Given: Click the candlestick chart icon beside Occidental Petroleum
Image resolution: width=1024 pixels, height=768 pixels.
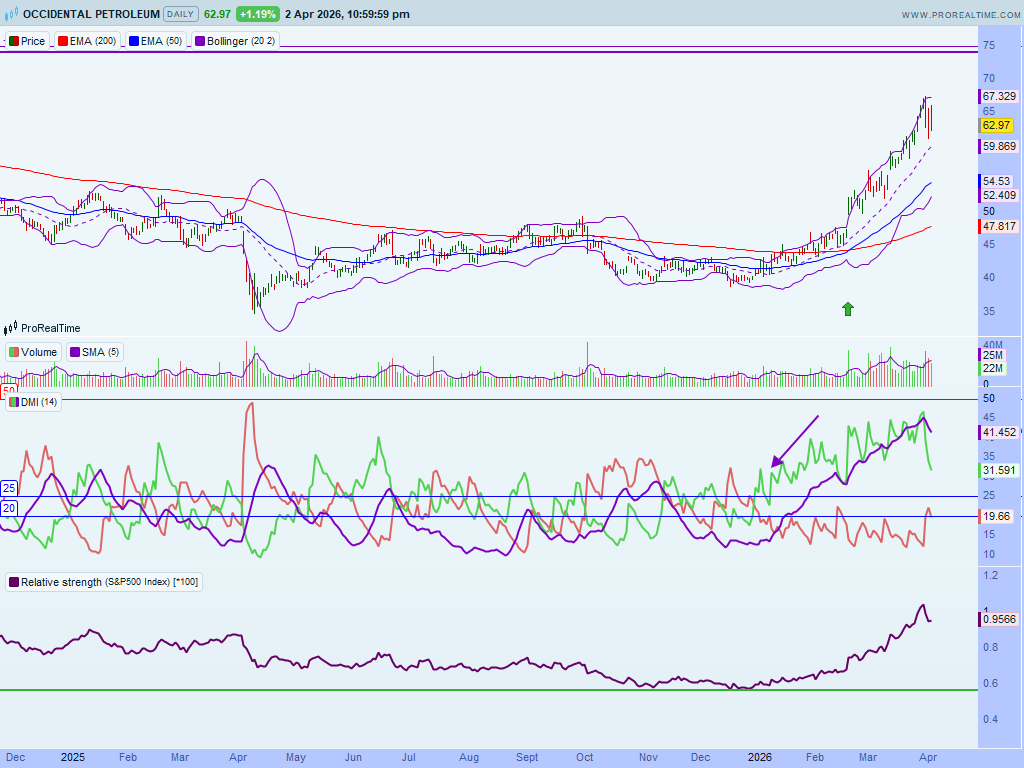Looking at the screenshot, I should coord(11,15).
